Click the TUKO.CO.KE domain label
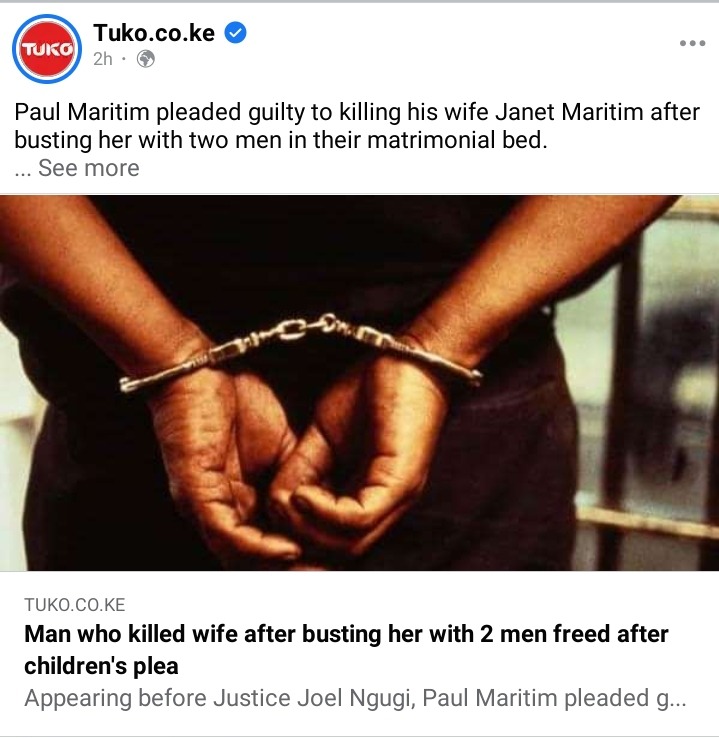719x738 pixels. 75,605
